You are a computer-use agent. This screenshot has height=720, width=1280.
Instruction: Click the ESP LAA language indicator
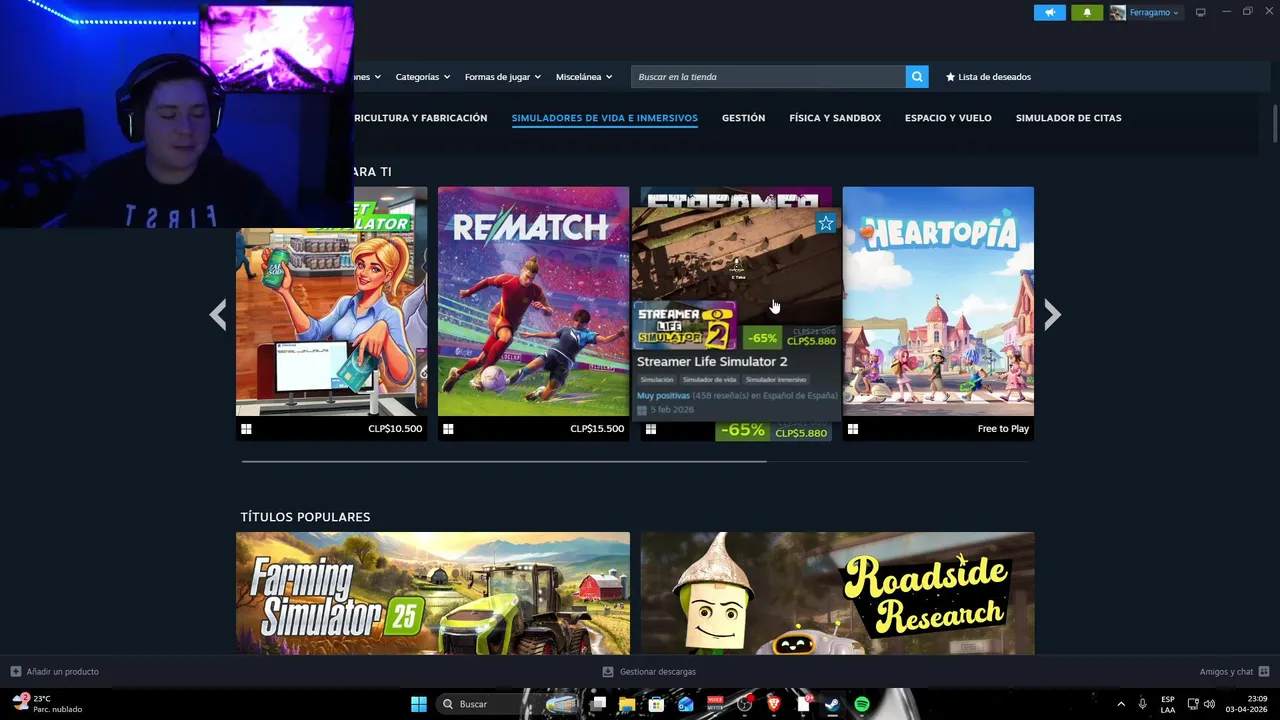click(1168, 704)
